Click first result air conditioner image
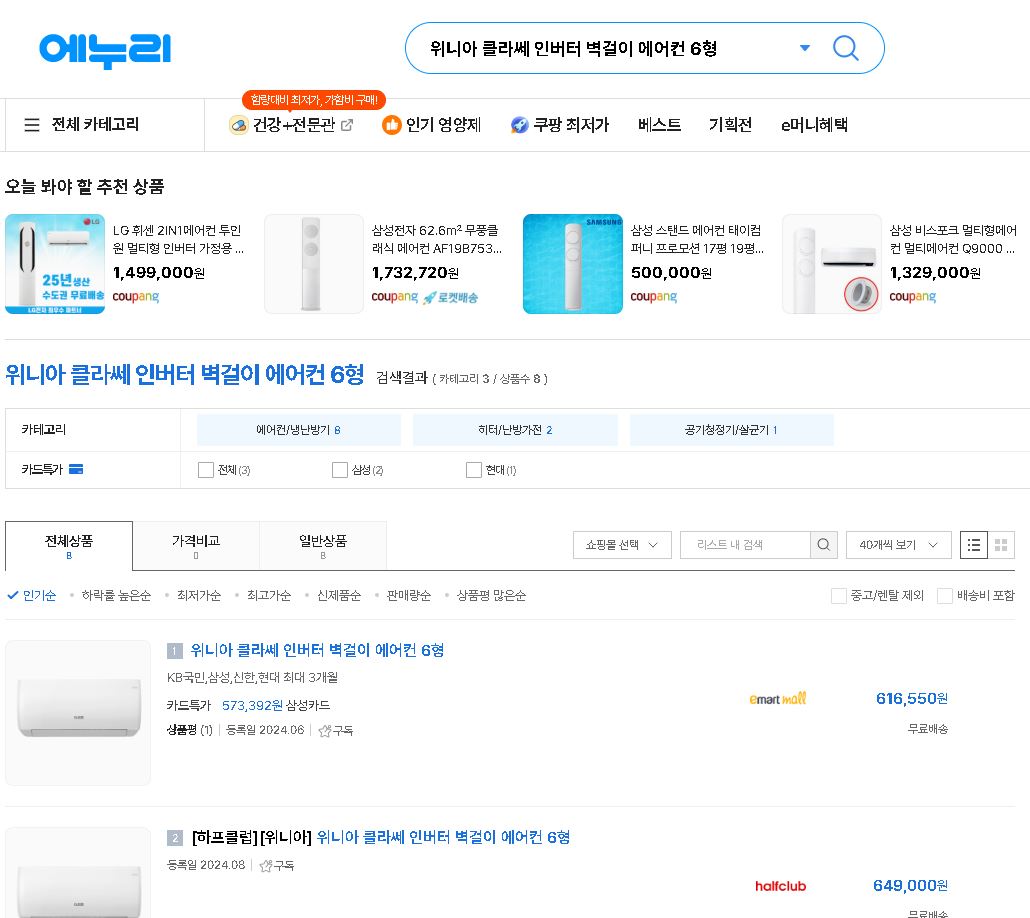 tap(78, 713)
